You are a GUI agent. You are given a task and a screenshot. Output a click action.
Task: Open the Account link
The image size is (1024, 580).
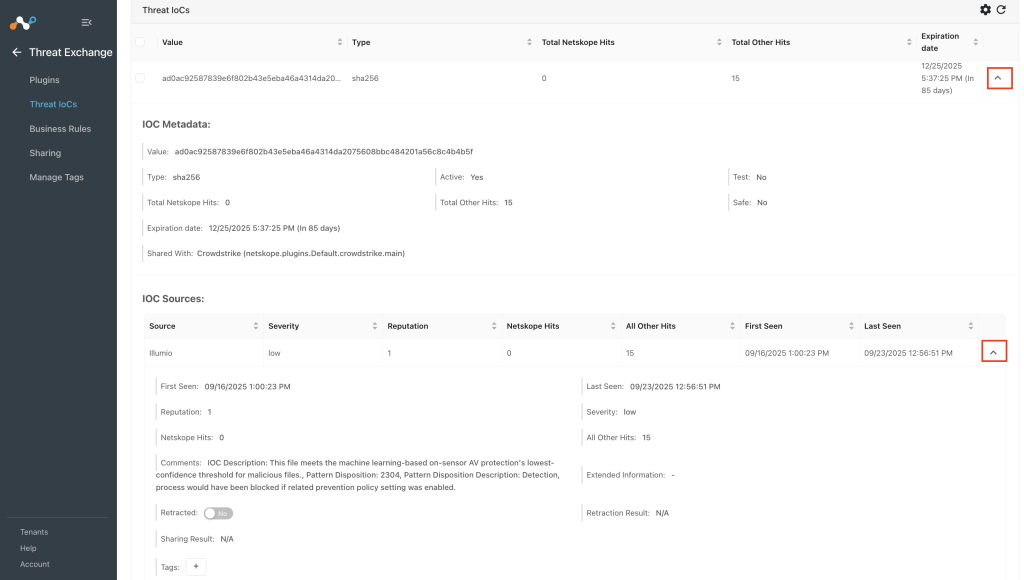pos(35,564)
